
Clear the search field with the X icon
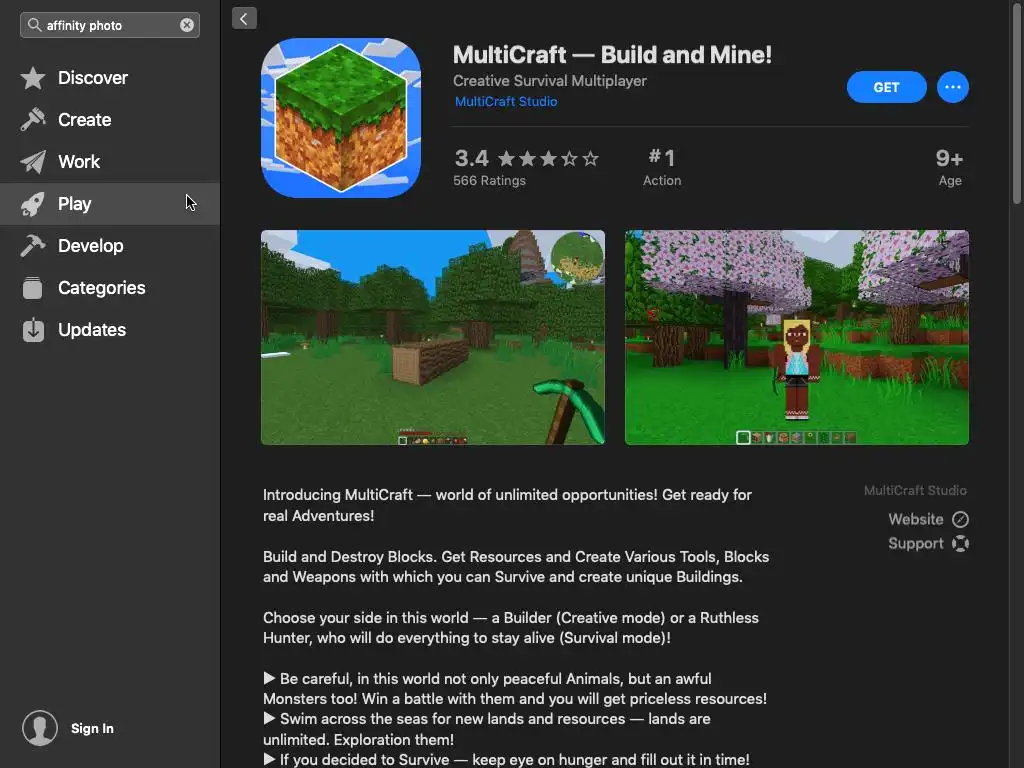pos(187,25)
